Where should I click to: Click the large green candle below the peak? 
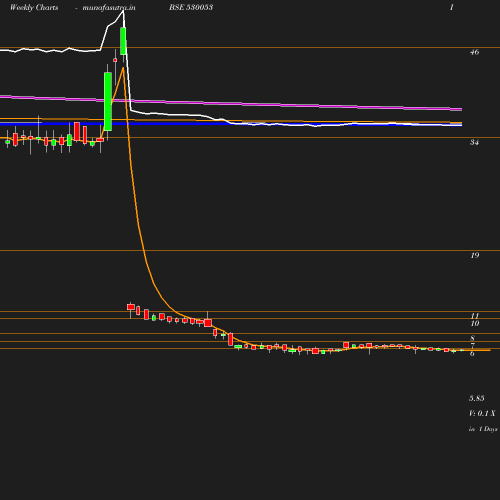[108, 101]
